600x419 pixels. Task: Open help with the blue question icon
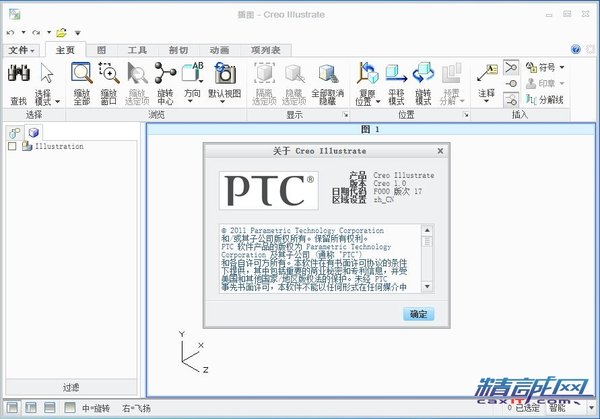tap(576, 49)
